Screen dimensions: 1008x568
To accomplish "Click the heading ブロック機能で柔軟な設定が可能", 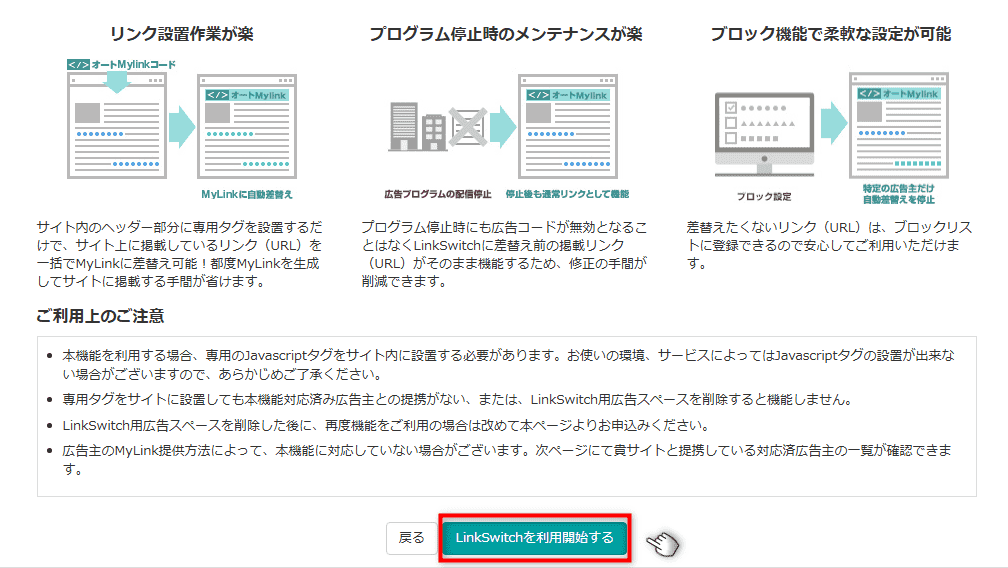I will coord(831,34).
